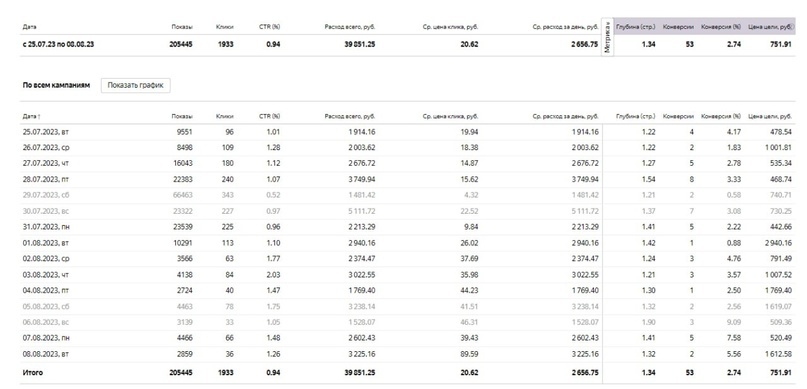Click lower table's Глубина (стр.) header
The width and height of the screenshot is (807, 389).
[x=636, y=116]
